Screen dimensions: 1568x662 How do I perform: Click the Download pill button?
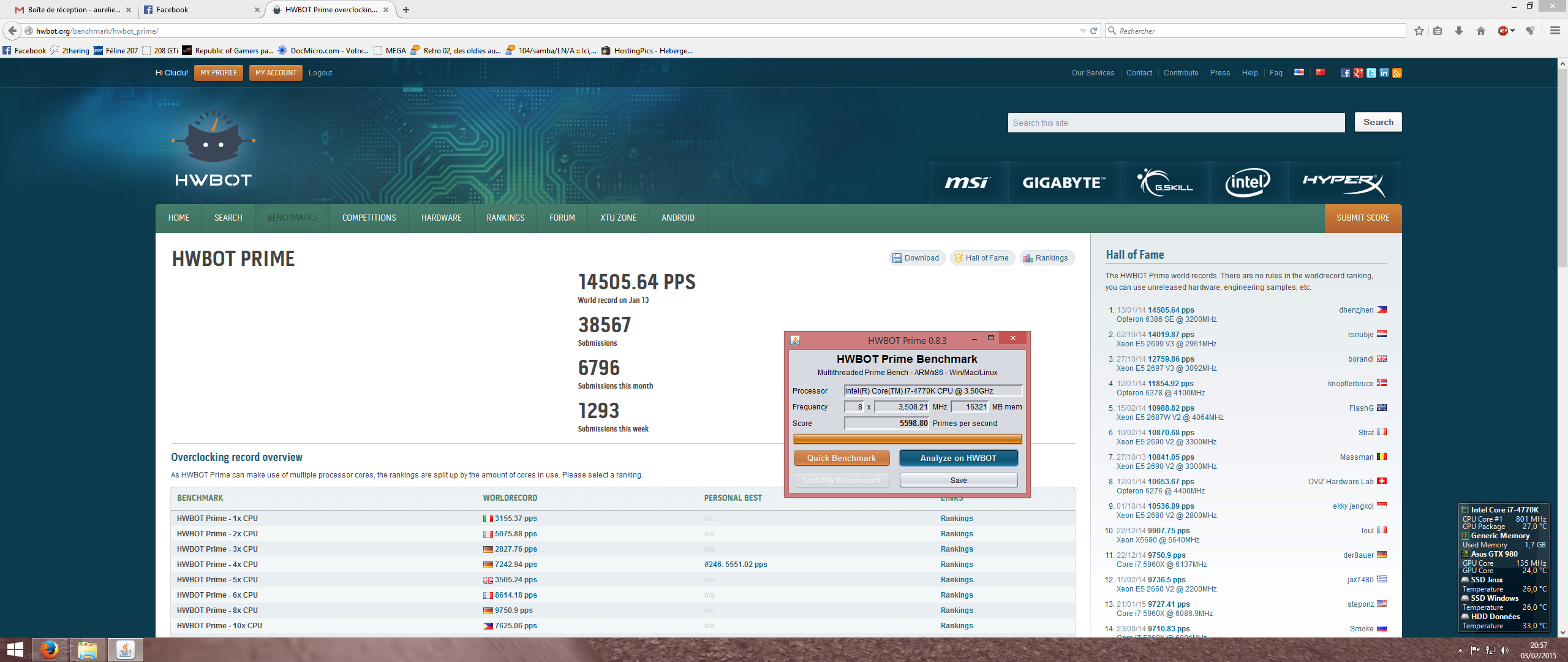click(916, 258)
